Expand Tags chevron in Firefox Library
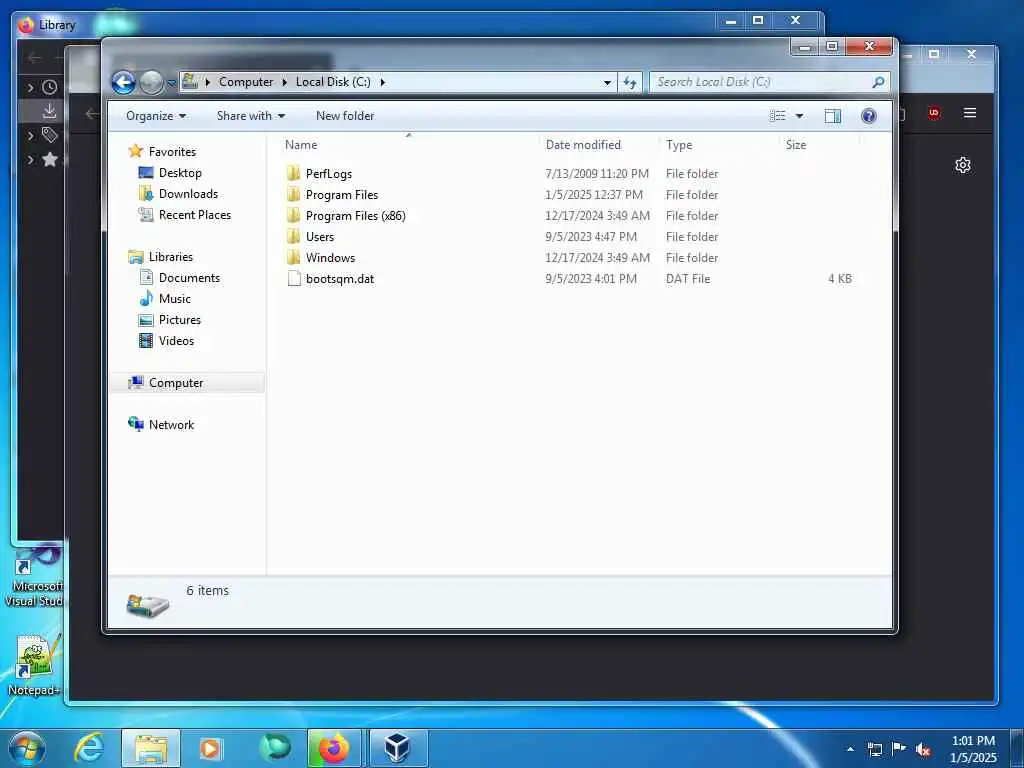The image size is (1024, 768). coord(30,135)
